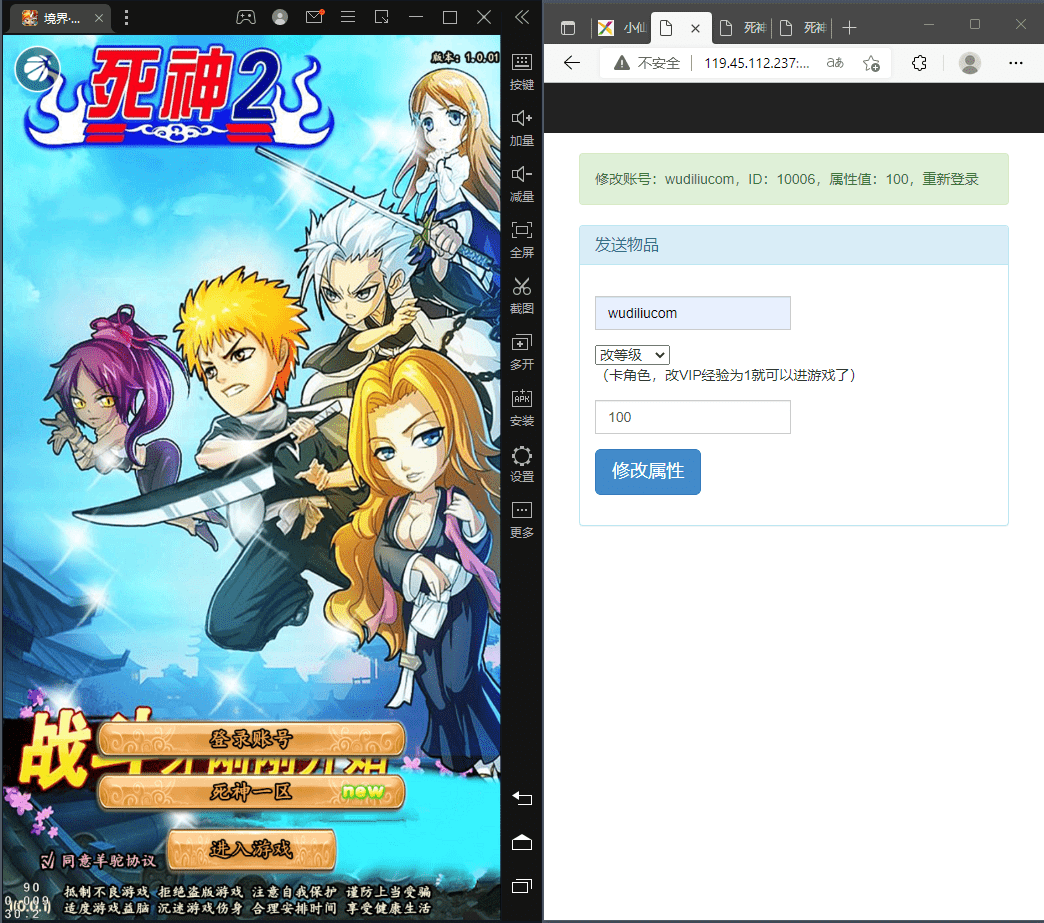The image size is (1044, 923).
Task: Open browser settings ellipsis menu
Action: 1015,63
